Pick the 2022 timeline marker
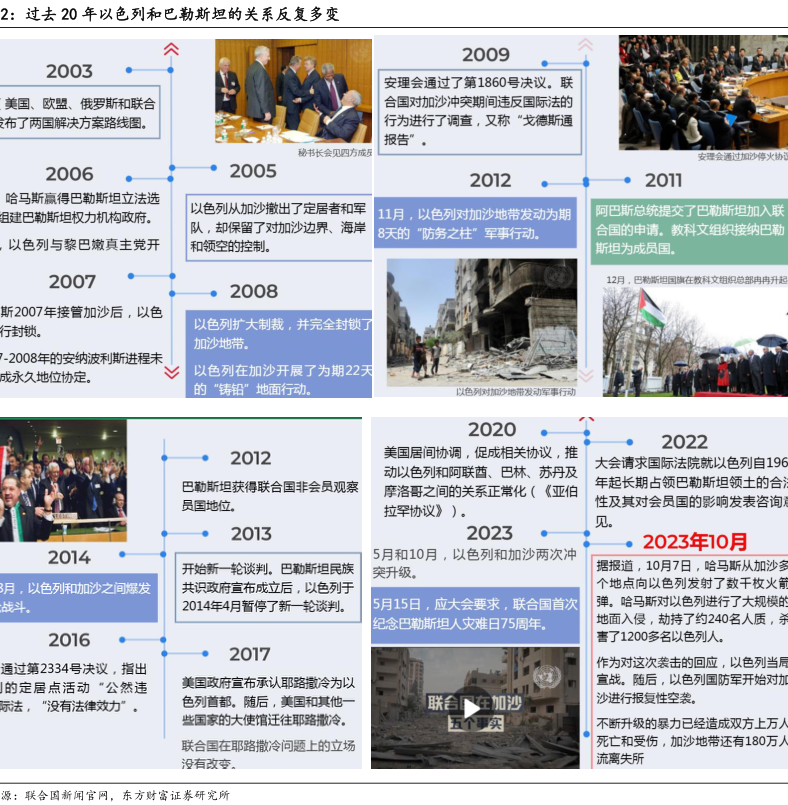 click(684, 442)
